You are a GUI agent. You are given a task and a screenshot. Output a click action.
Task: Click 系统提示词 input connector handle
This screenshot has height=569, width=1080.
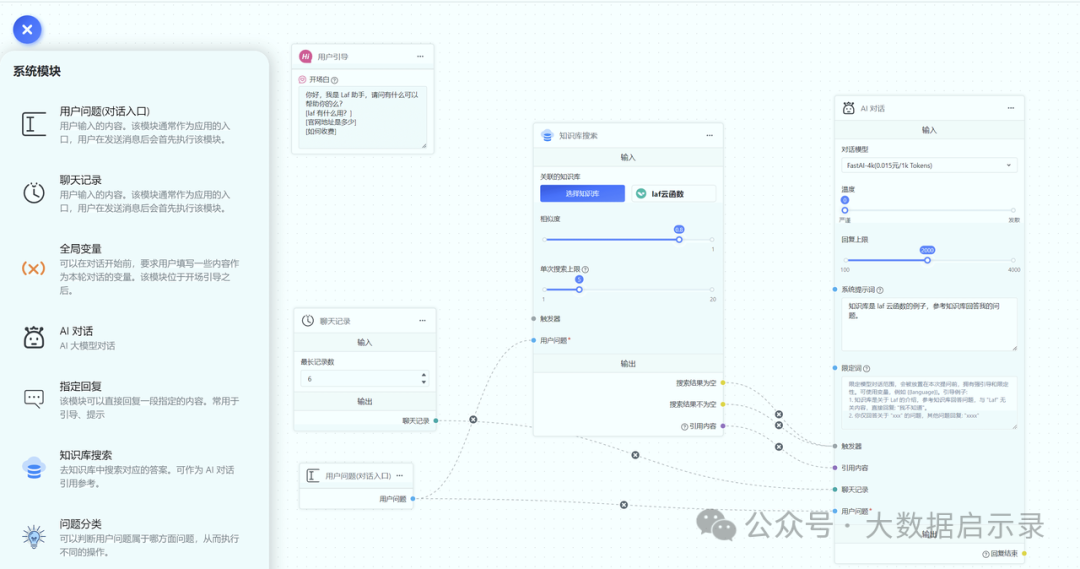click(835, 289)
